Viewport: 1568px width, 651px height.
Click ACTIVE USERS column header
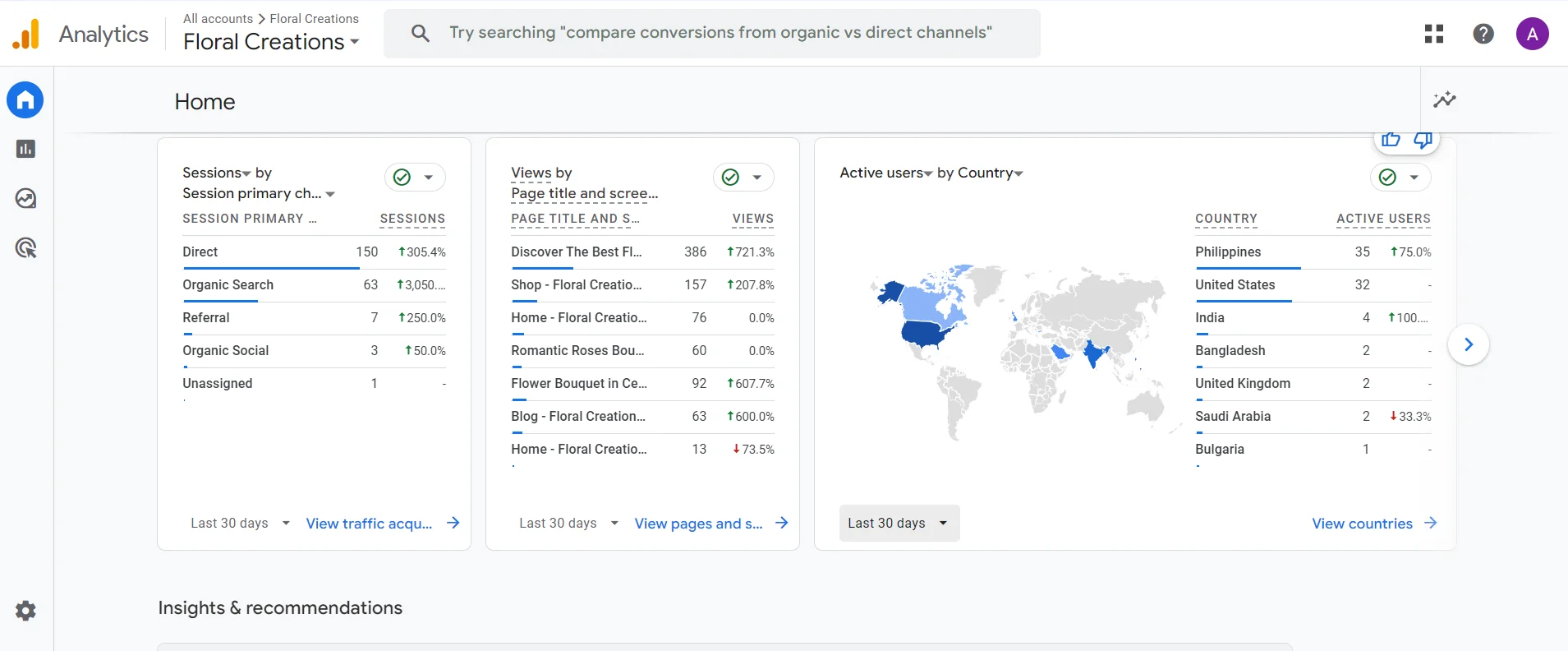coord(1383,219)
